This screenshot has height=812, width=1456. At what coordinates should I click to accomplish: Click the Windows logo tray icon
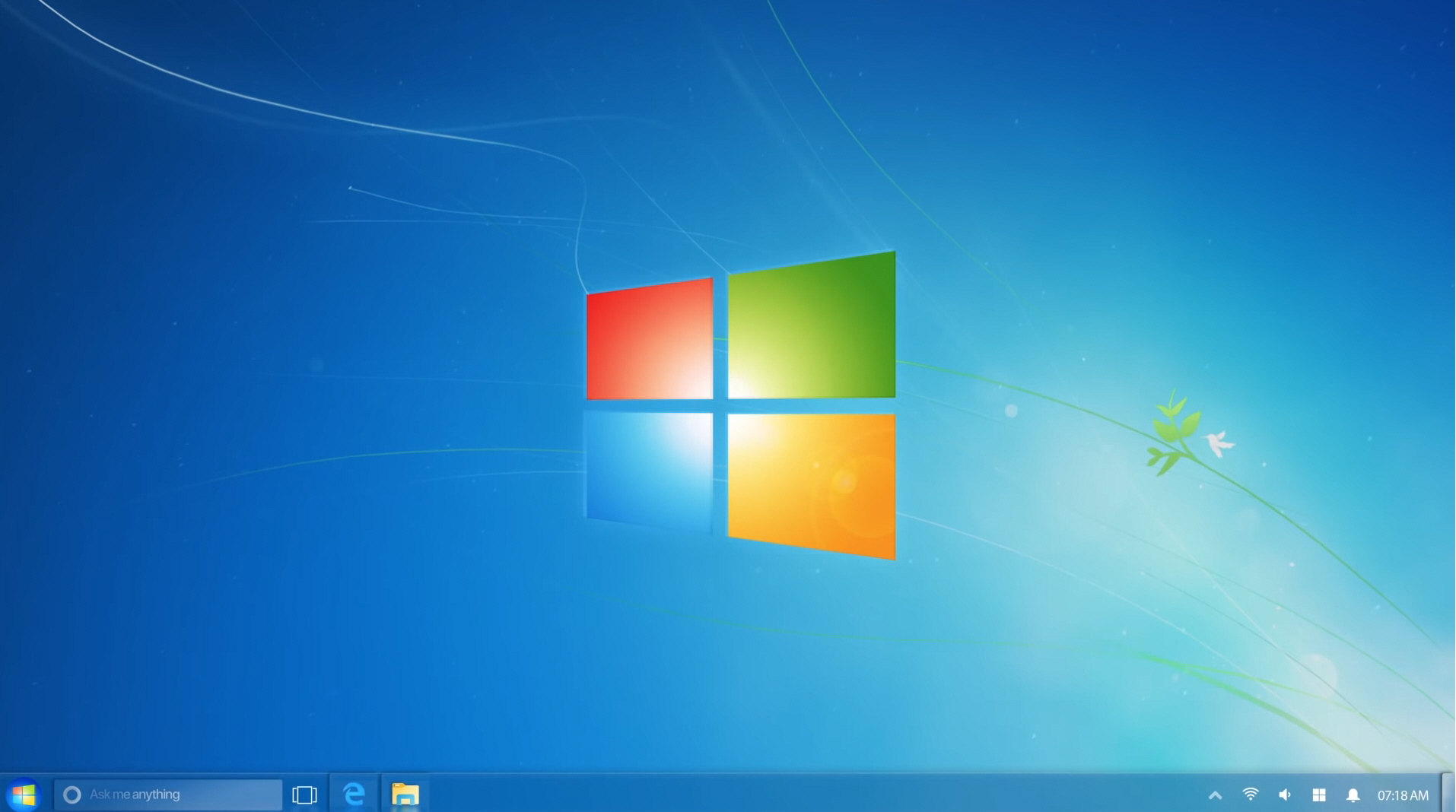coord(1319,795)
